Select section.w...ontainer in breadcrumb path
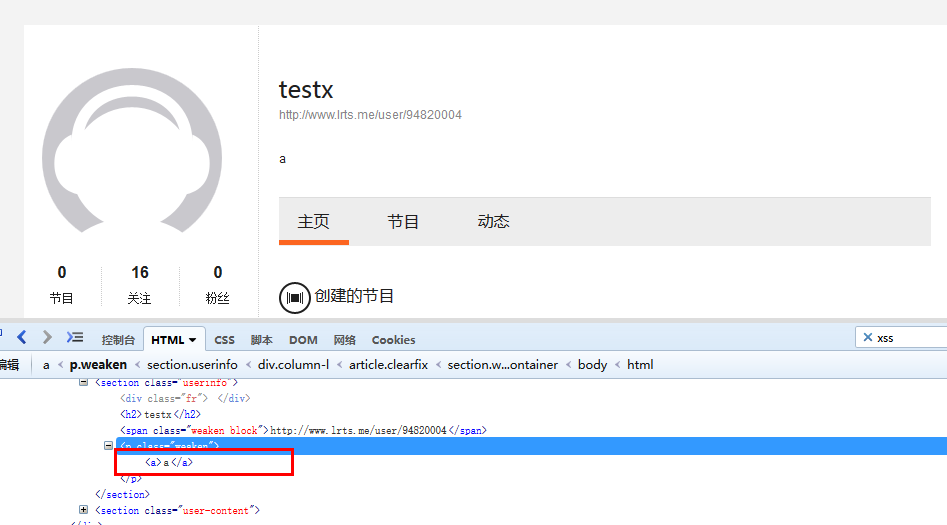This screenshot has height=525, width=947. tap(502, 365)
